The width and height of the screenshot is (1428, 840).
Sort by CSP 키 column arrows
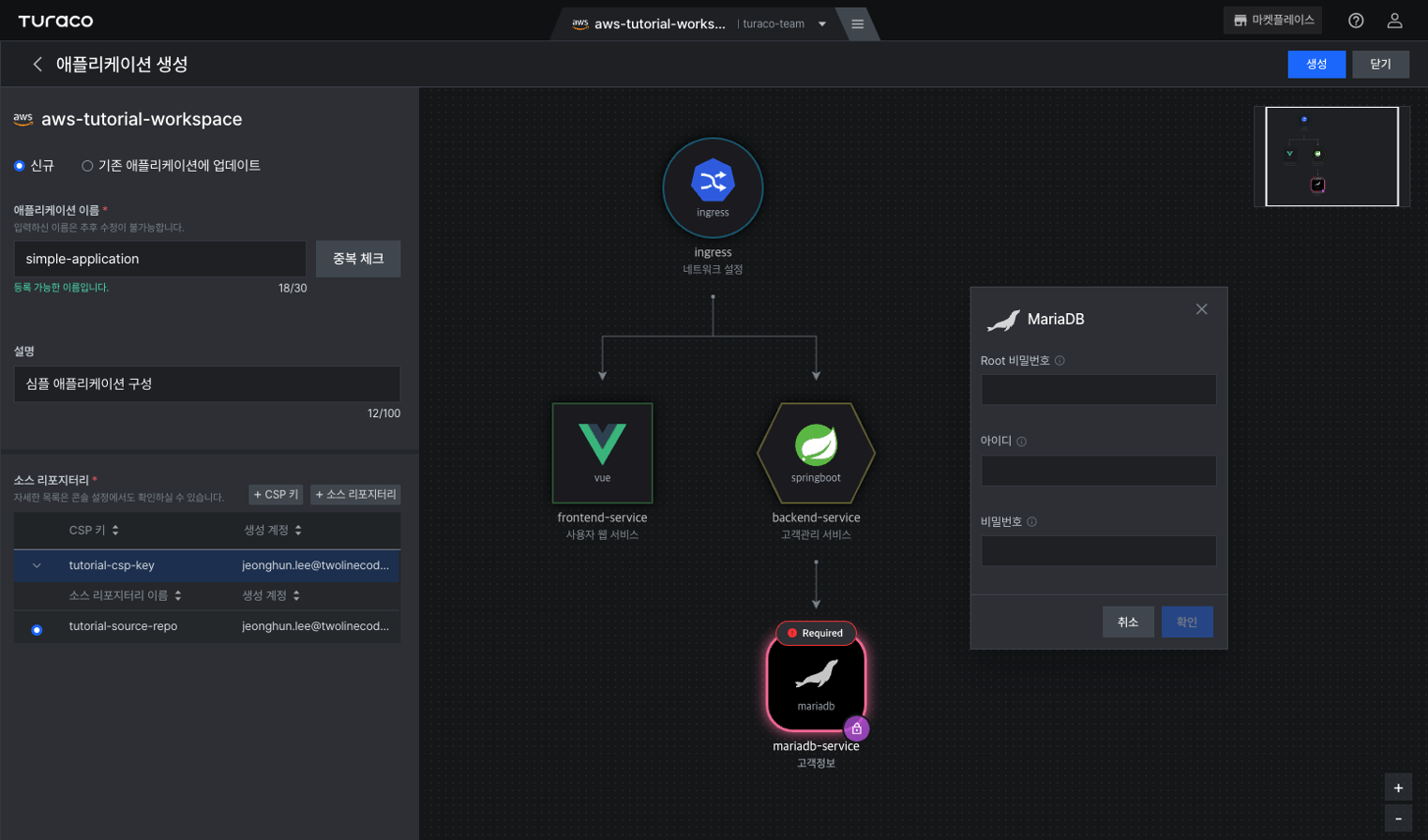point(115,531)
